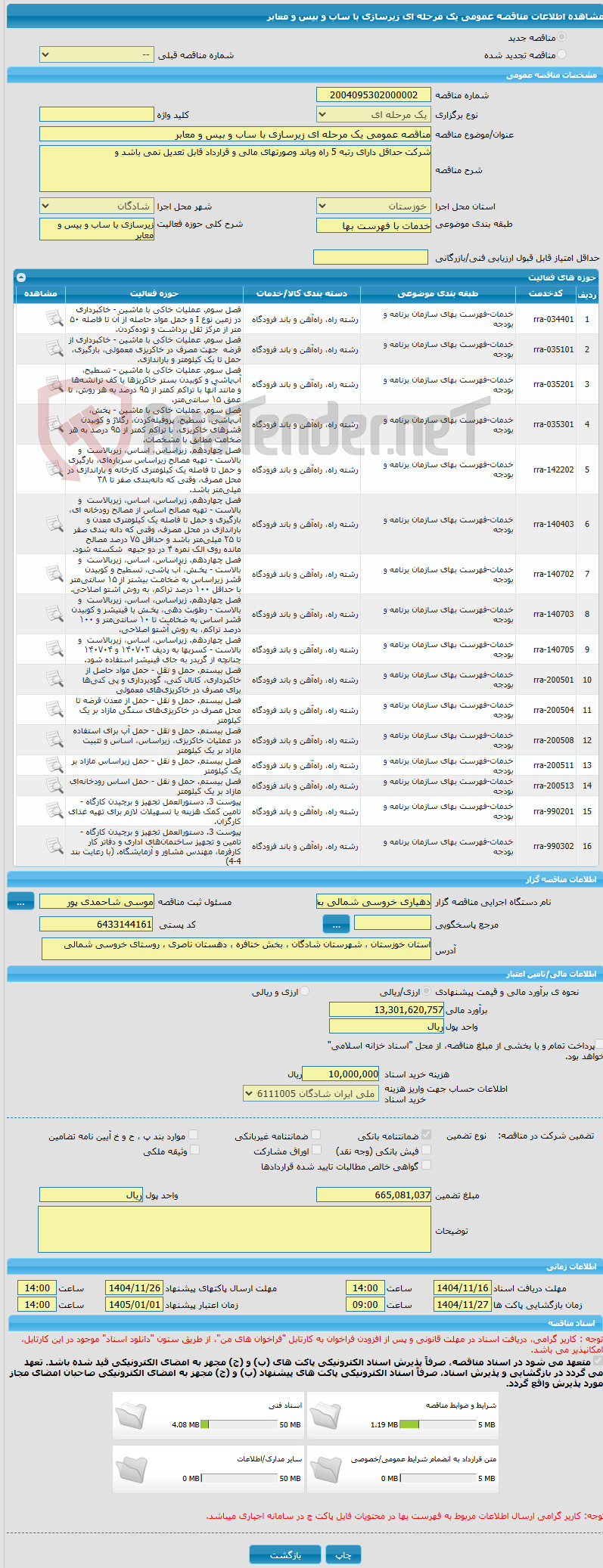The width and height of the screenshot is (603, 1568).
Task: Open the view icon for row rra-200501
Action: click(x=54, y=680)
